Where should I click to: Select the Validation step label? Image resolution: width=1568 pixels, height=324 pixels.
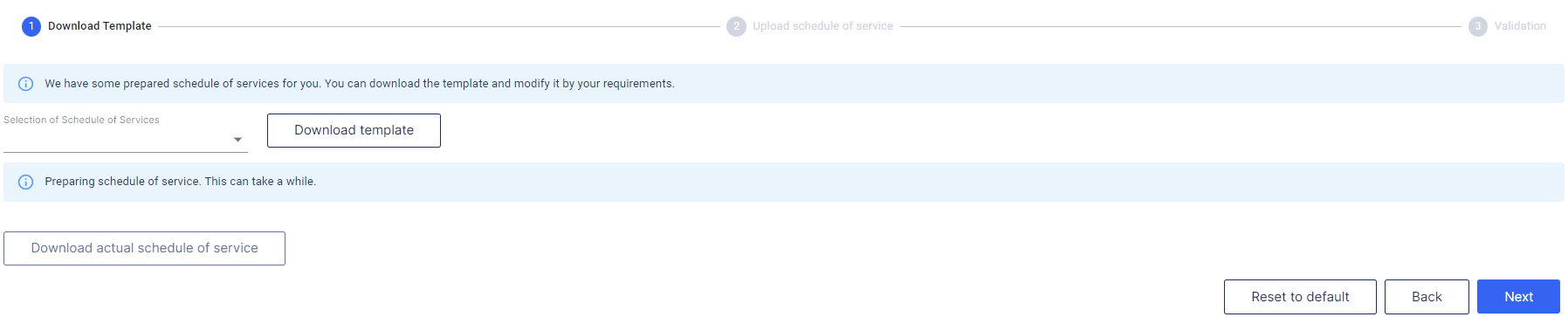1520,26
